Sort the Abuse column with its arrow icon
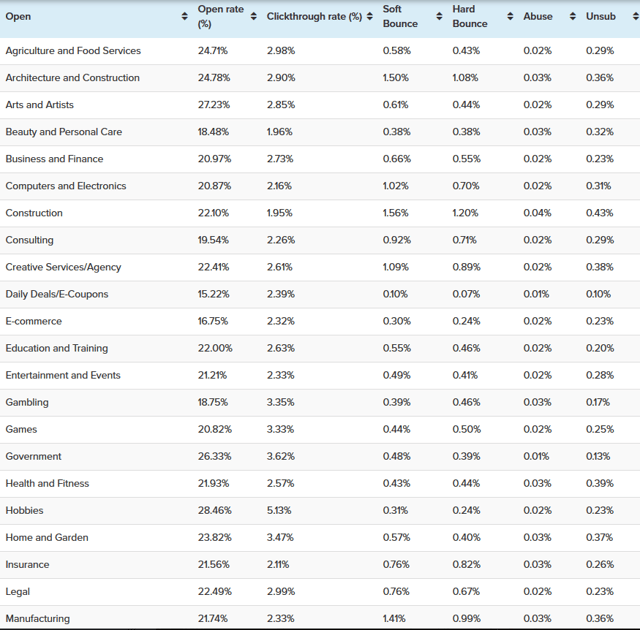The image size is (640, 630). (x=571, y=17)
